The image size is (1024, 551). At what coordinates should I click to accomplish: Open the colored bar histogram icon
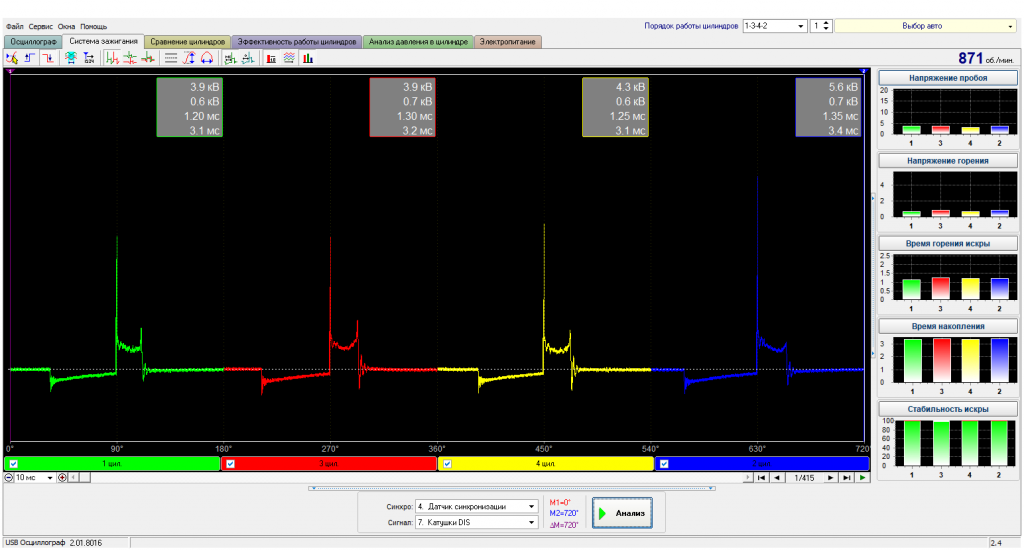point(308,58)
